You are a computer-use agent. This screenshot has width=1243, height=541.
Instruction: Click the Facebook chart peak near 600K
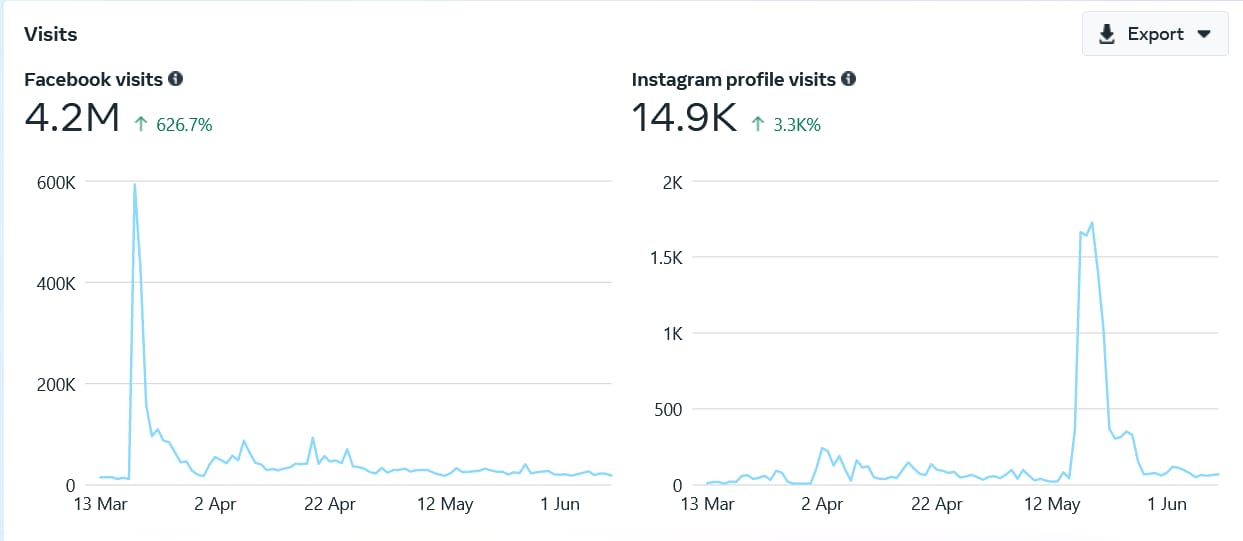[134, 184]
